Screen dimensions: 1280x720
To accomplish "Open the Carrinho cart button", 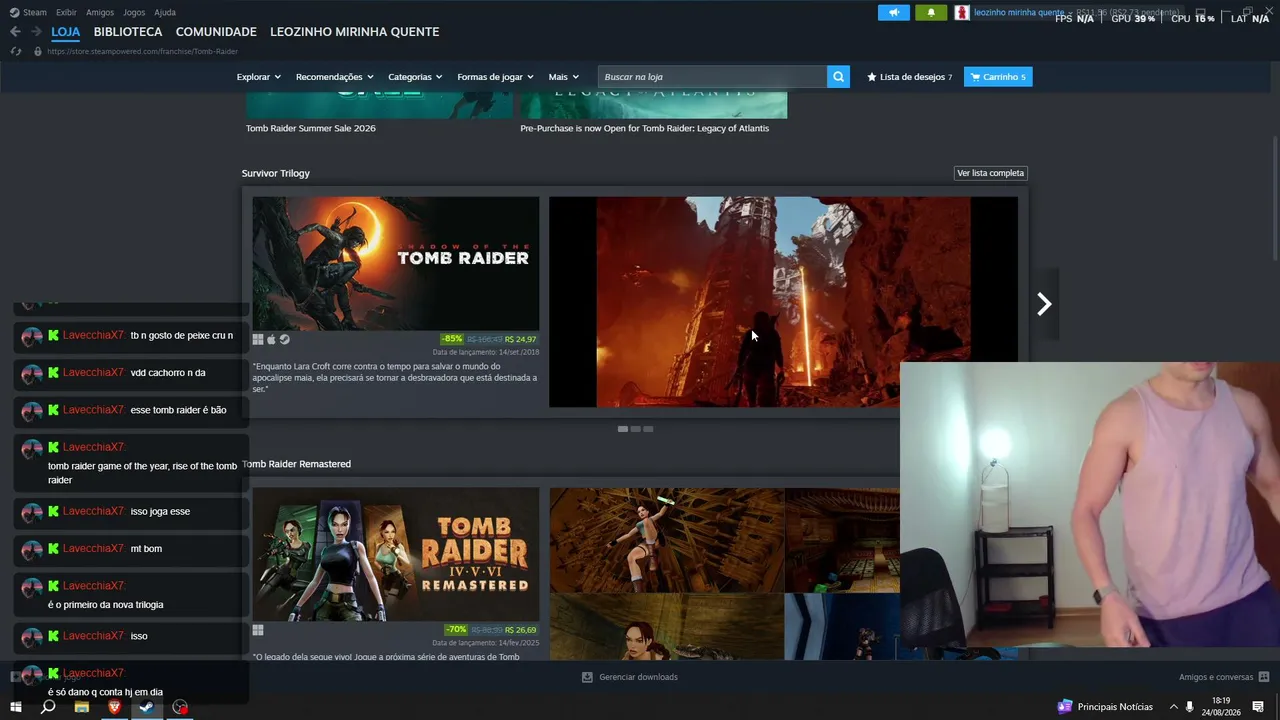I will click(x=998, y=77).
